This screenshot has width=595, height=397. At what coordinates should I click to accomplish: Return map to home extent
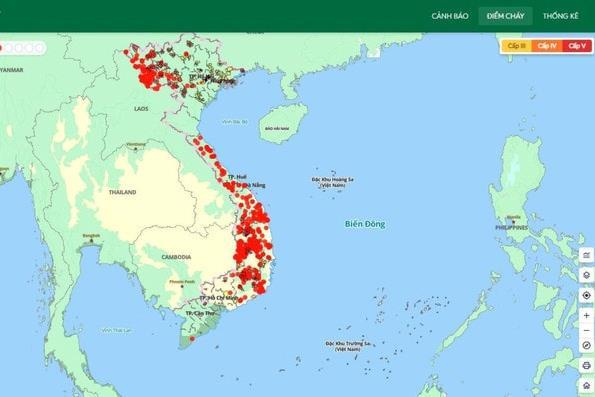[587, 386]
